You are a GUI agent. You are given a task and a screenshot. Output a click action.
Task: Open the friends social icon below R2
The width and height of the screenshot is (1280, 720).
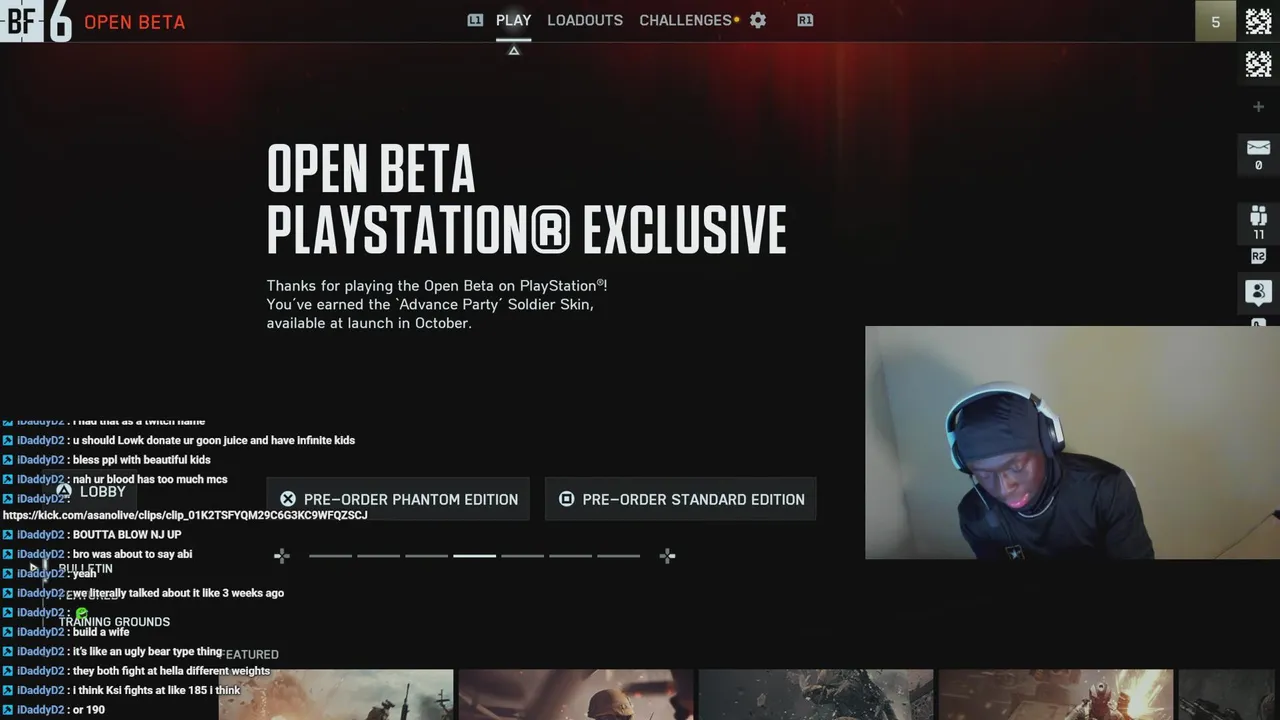(x=1258, y=292)
